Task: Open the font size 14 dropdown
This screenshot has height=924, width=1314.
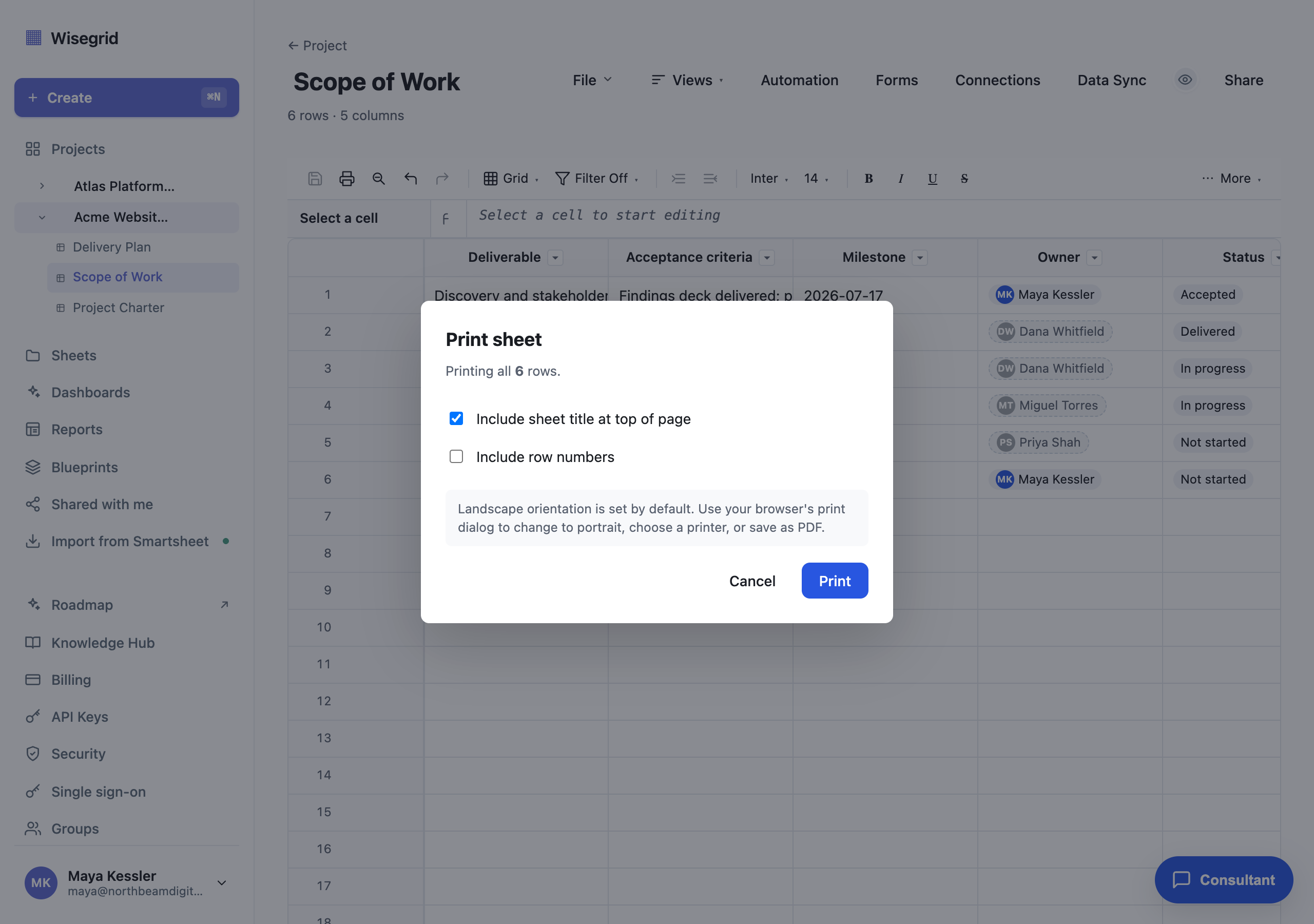Action: tap(816, 179)
